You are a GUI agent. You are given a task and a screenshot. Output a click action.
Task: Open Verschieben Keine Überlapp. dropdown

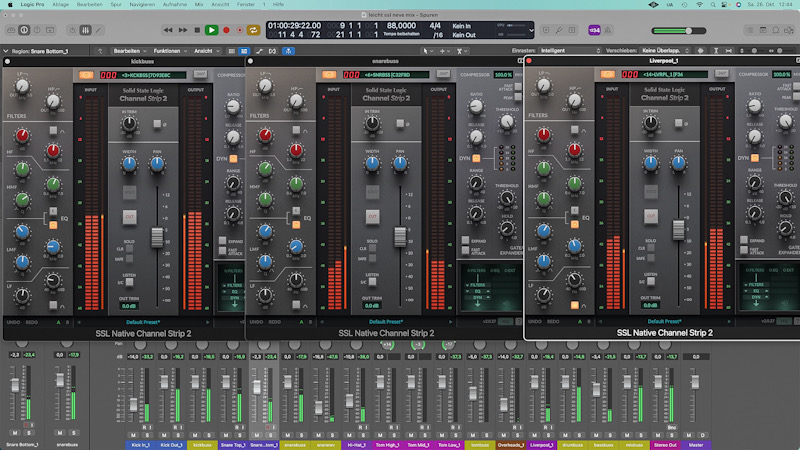(x=665, y=51)
